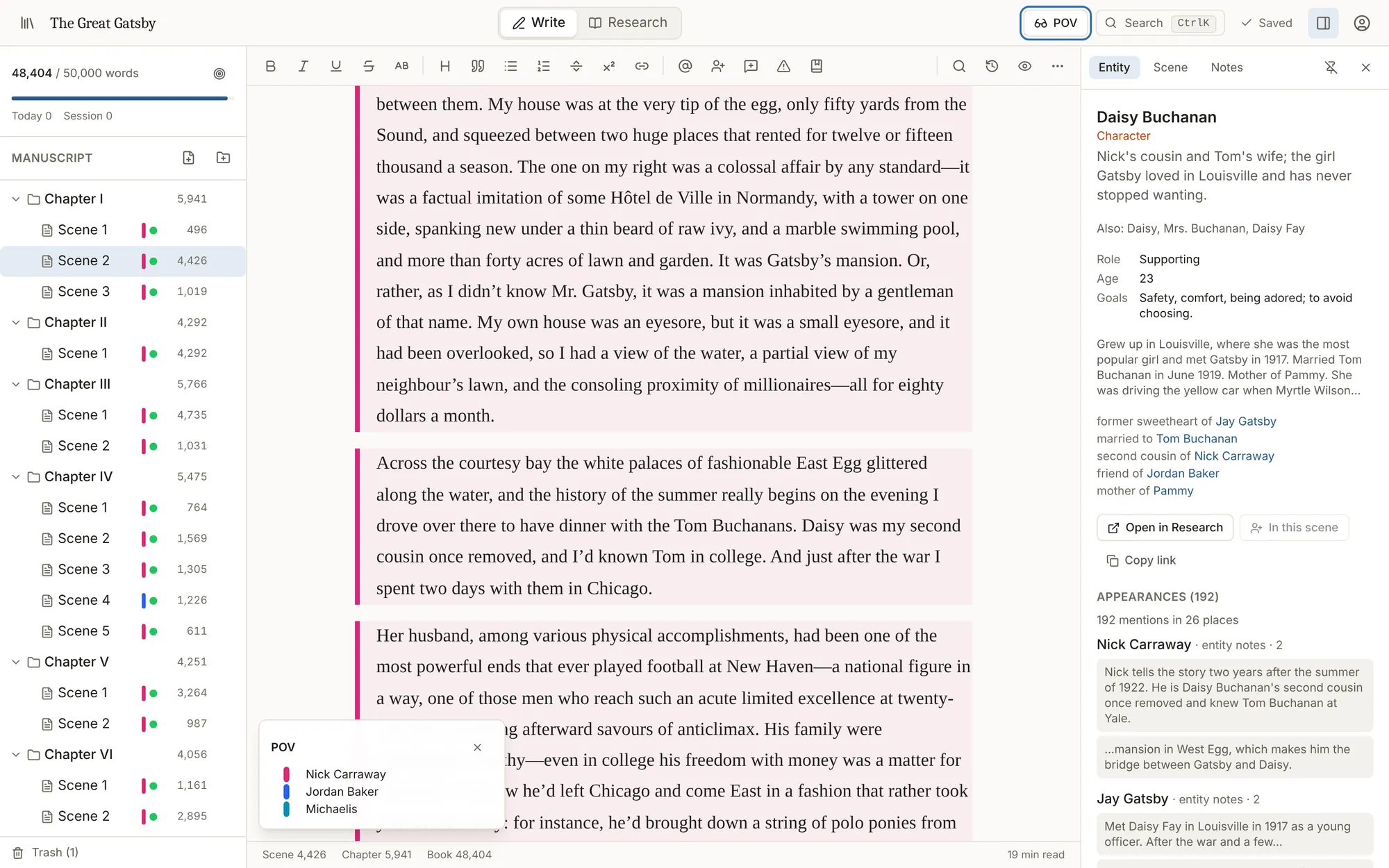Create a numbered list
Viewport: 1389px width, 868px height.
coord(544,66)
